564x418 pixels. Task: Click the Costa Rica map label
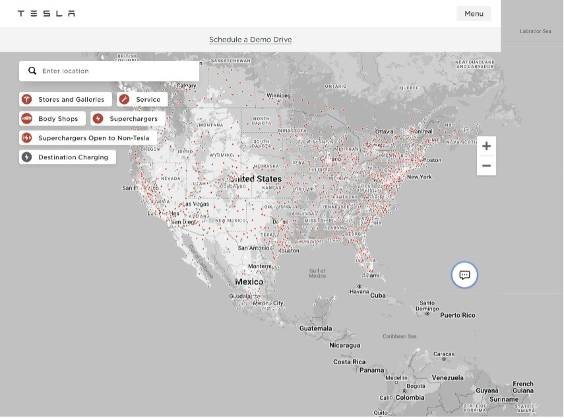(x=349, y=362)
